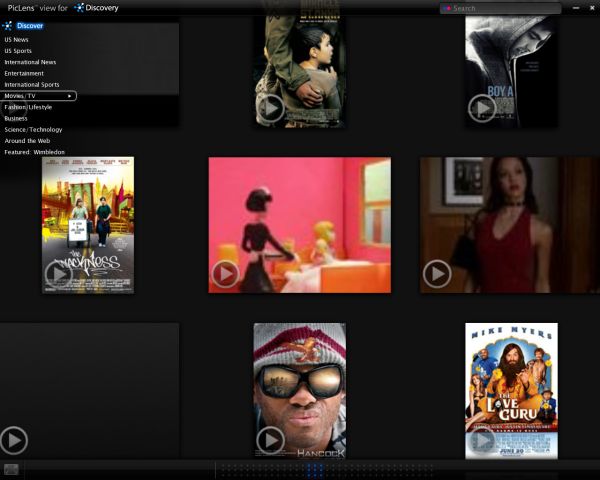Open Featured: Wimbledon category
The height and width of the screenshot is (480, 600).
tap(34, 152)
